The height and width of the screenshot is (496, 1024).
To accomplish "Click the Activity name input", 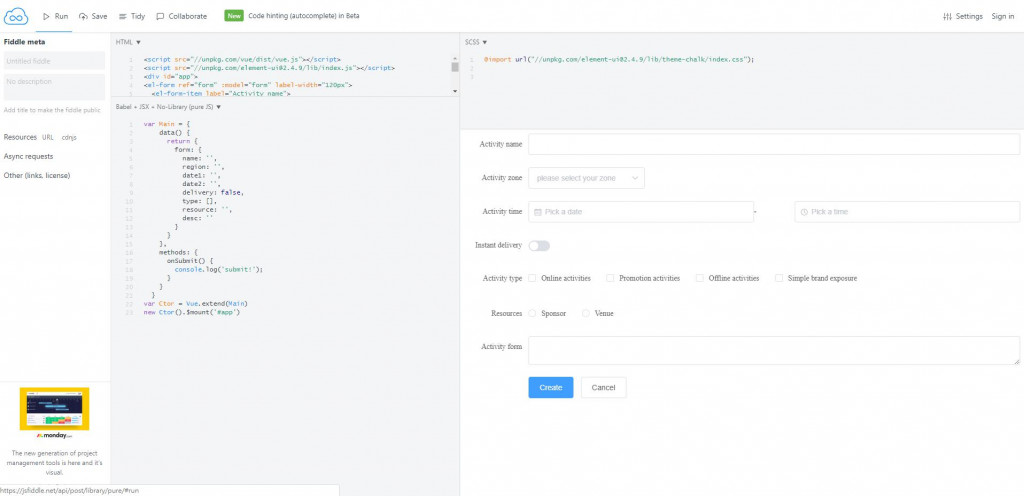I will (774, 144).
